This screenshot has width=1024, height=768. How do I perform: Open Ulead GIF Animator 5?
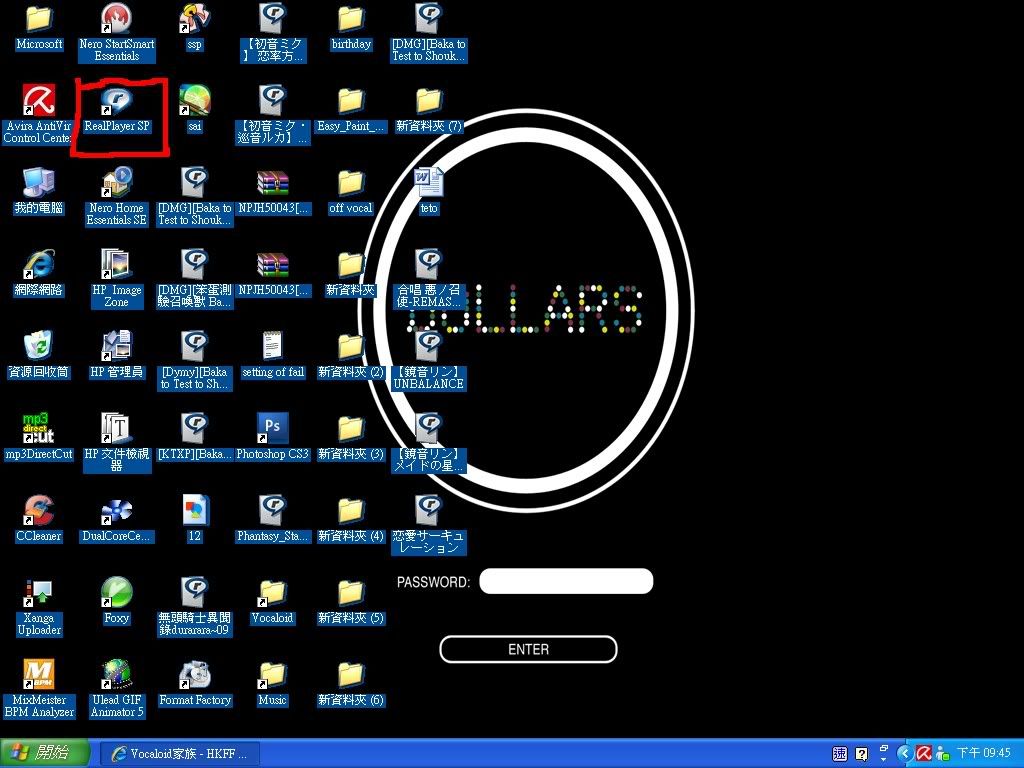[117, 688]
